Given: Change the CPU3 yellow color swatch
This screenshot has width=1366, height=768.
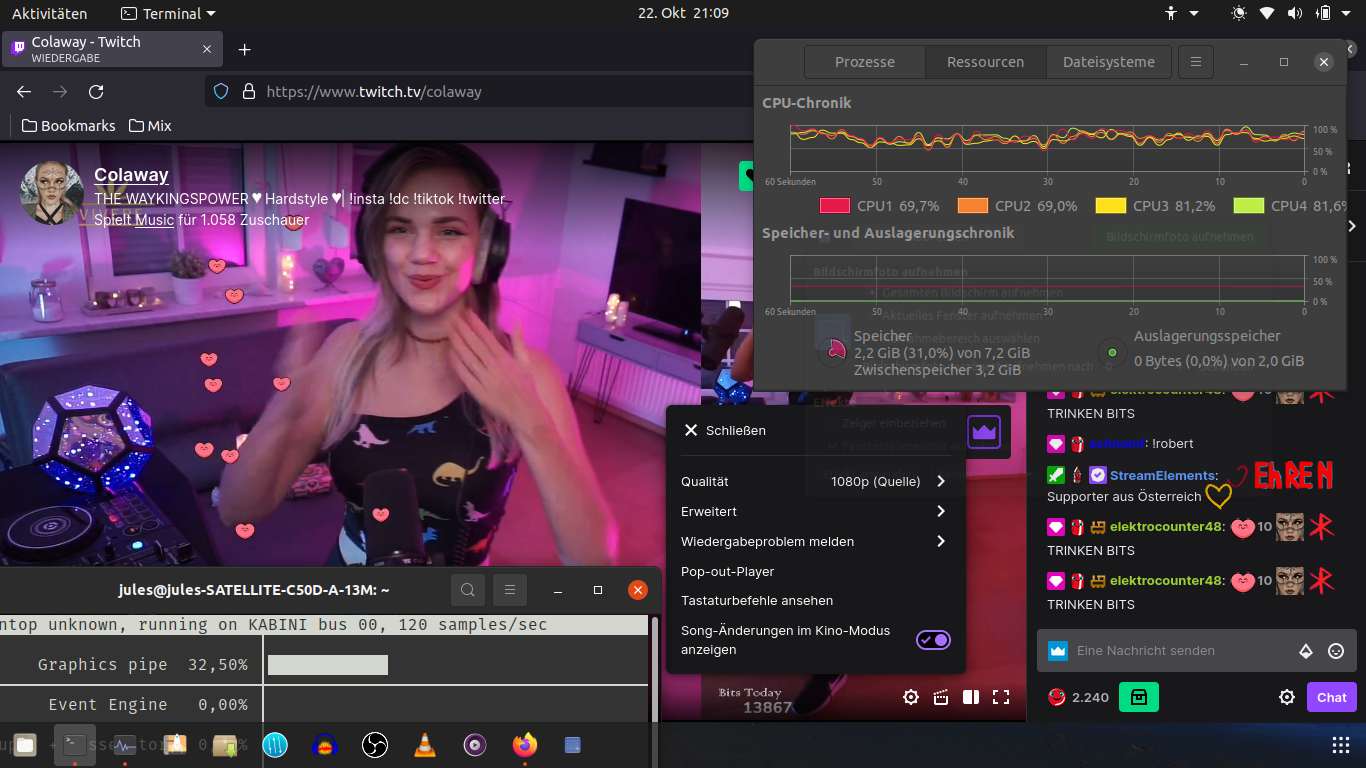Looking at the screenshot, I should [1110, 206].
